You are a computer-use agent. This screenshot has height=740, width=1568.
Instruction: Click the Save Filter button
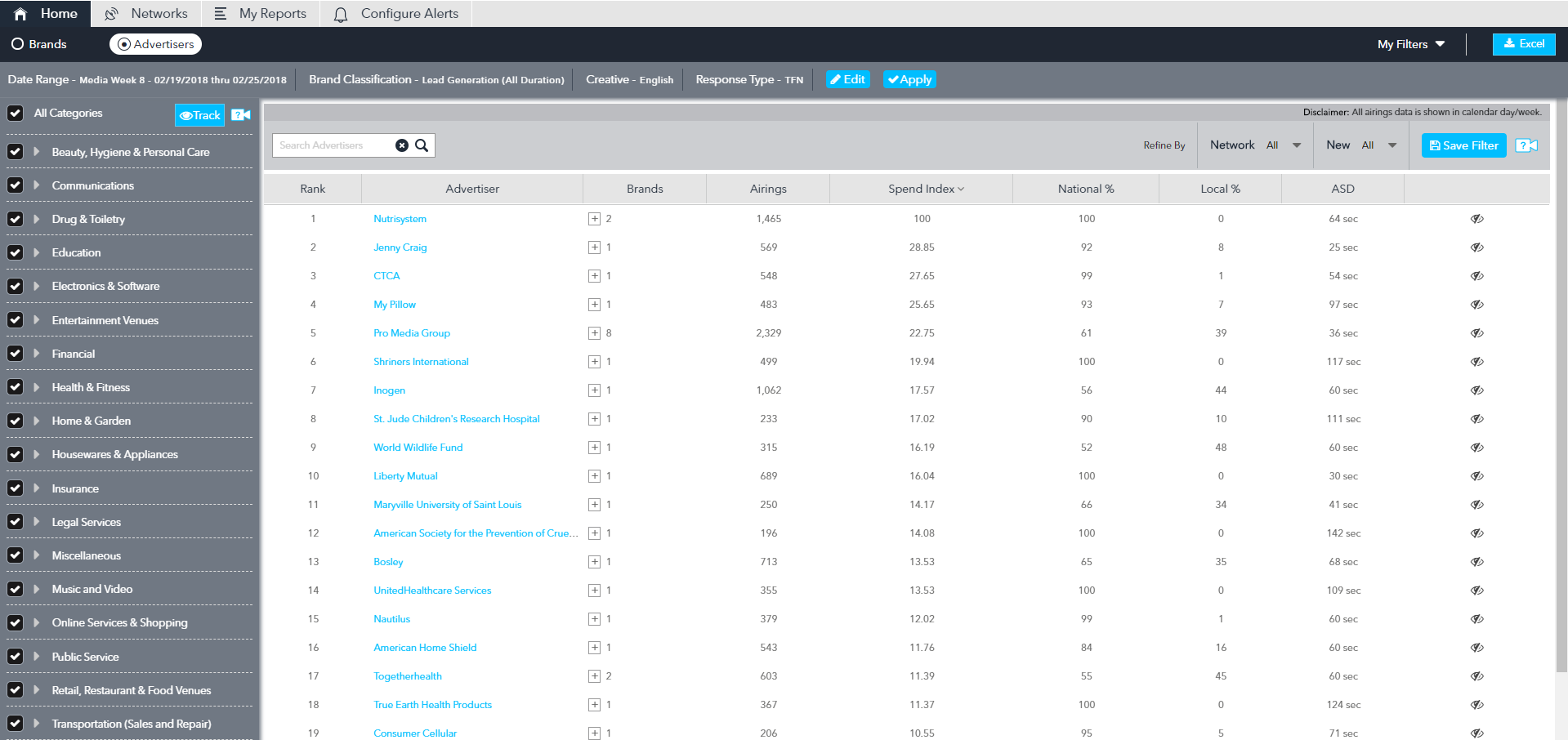pyautogui.click(x=1463, y=145)
